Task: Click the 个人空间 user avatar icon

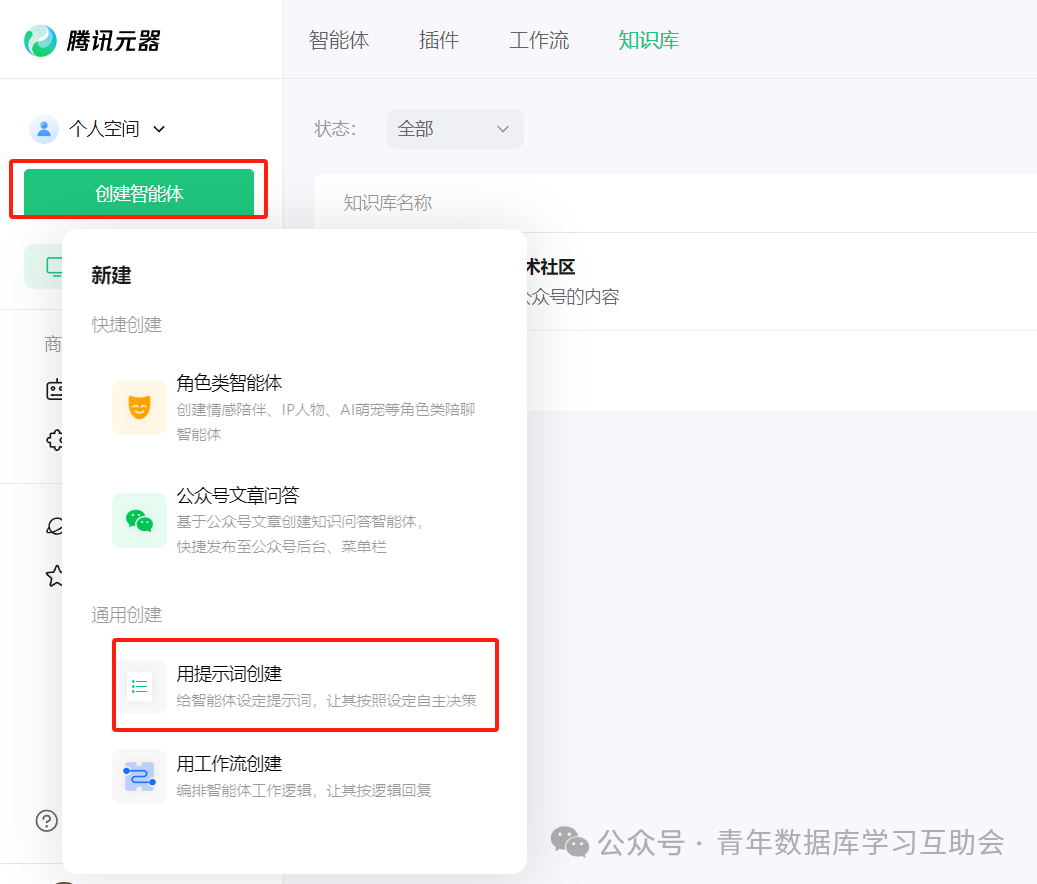Action: coord(44,129)
